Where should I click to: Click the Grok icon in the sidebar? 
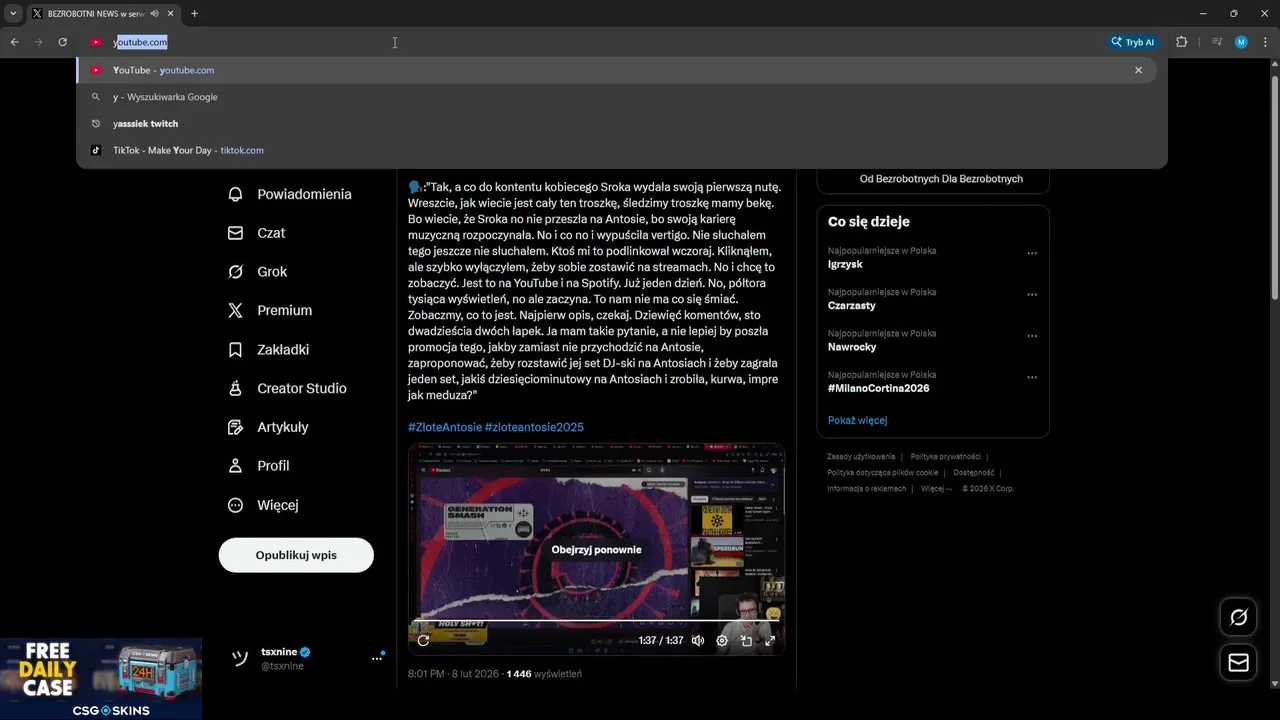(235, 272)
